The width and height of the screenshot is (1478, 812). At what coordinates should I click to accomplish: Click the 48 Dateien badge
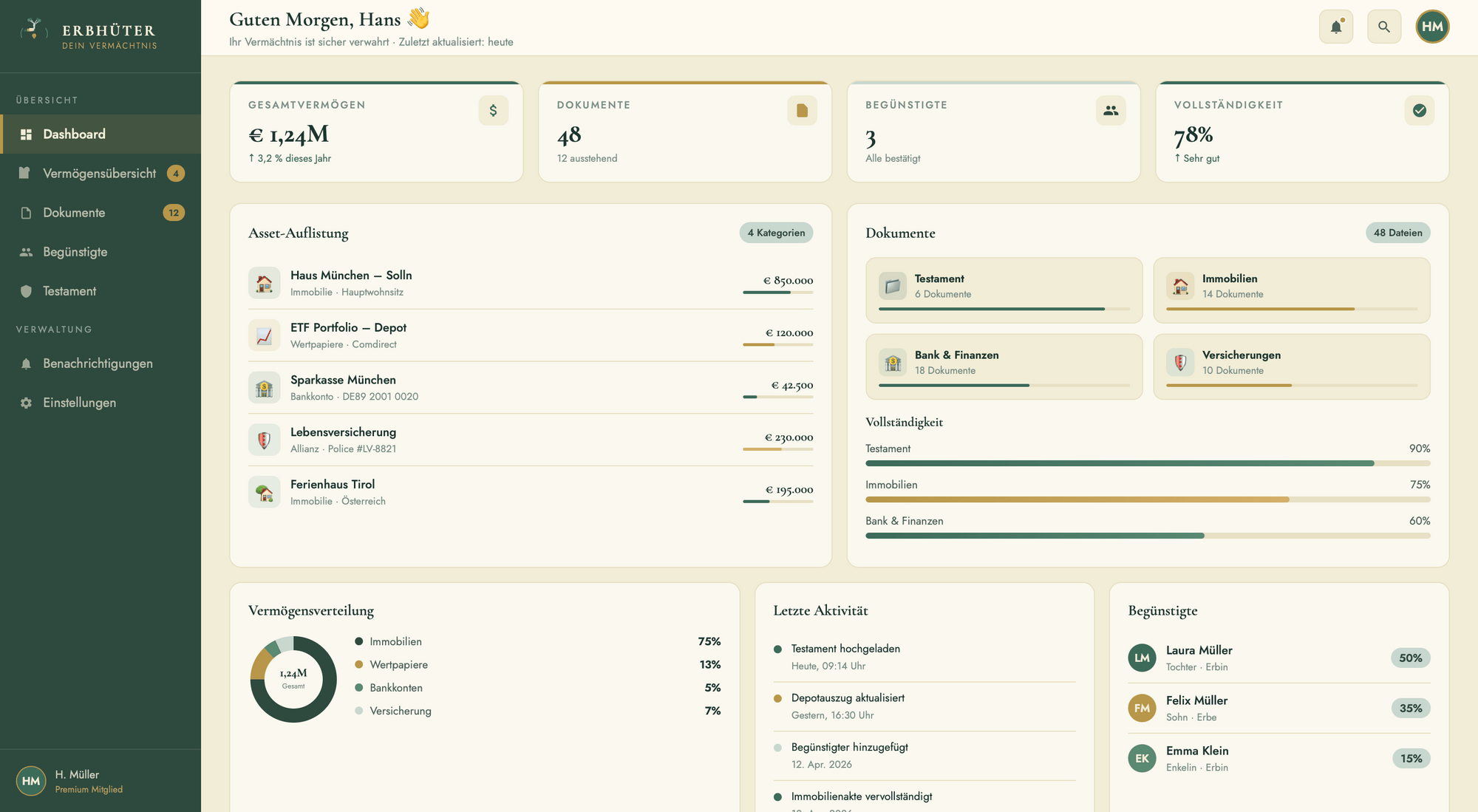tap(1397, 233)
